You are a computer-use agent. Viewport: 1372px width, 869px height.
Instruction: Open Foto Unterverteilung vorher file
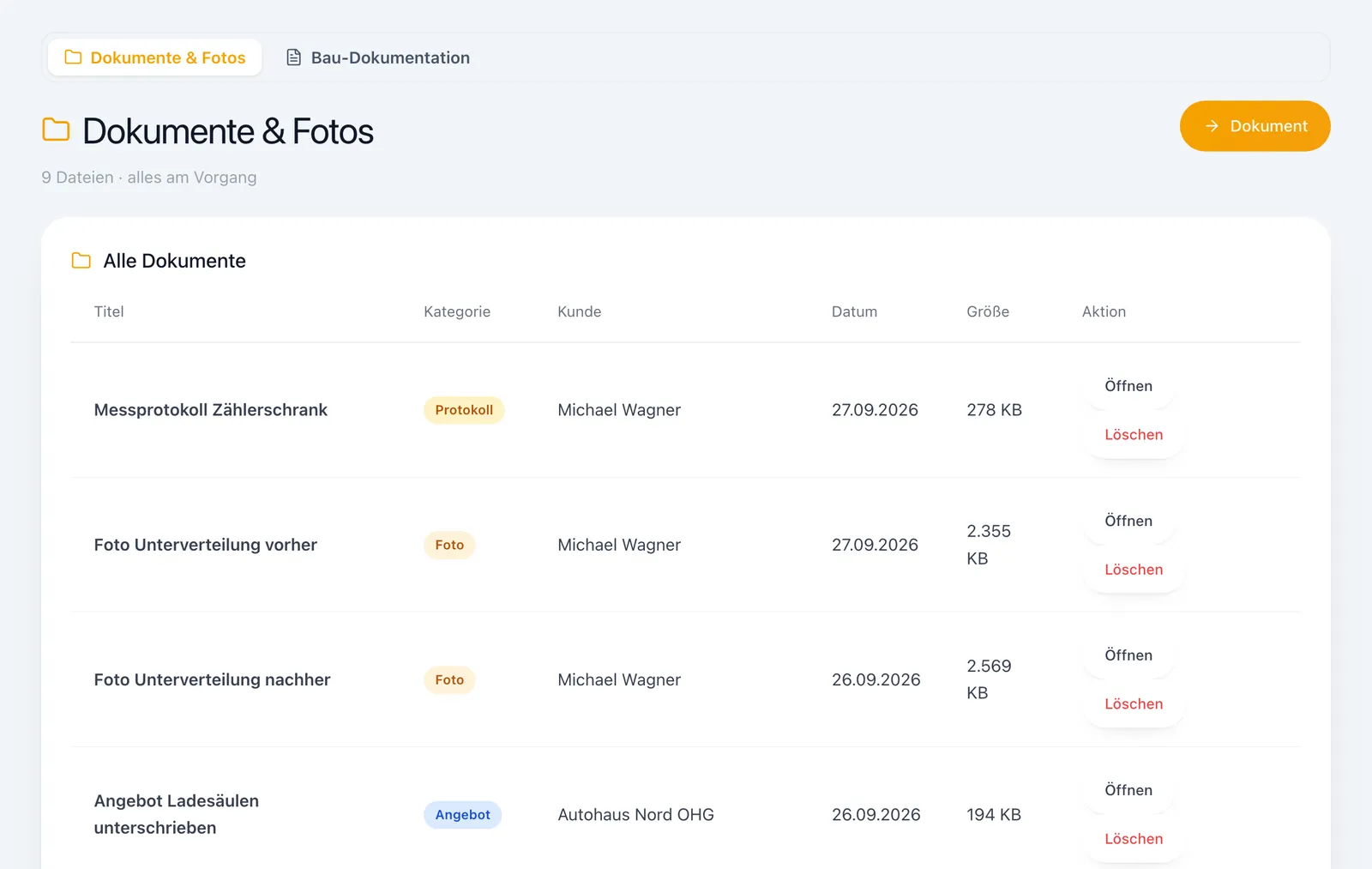[1128, 521]
